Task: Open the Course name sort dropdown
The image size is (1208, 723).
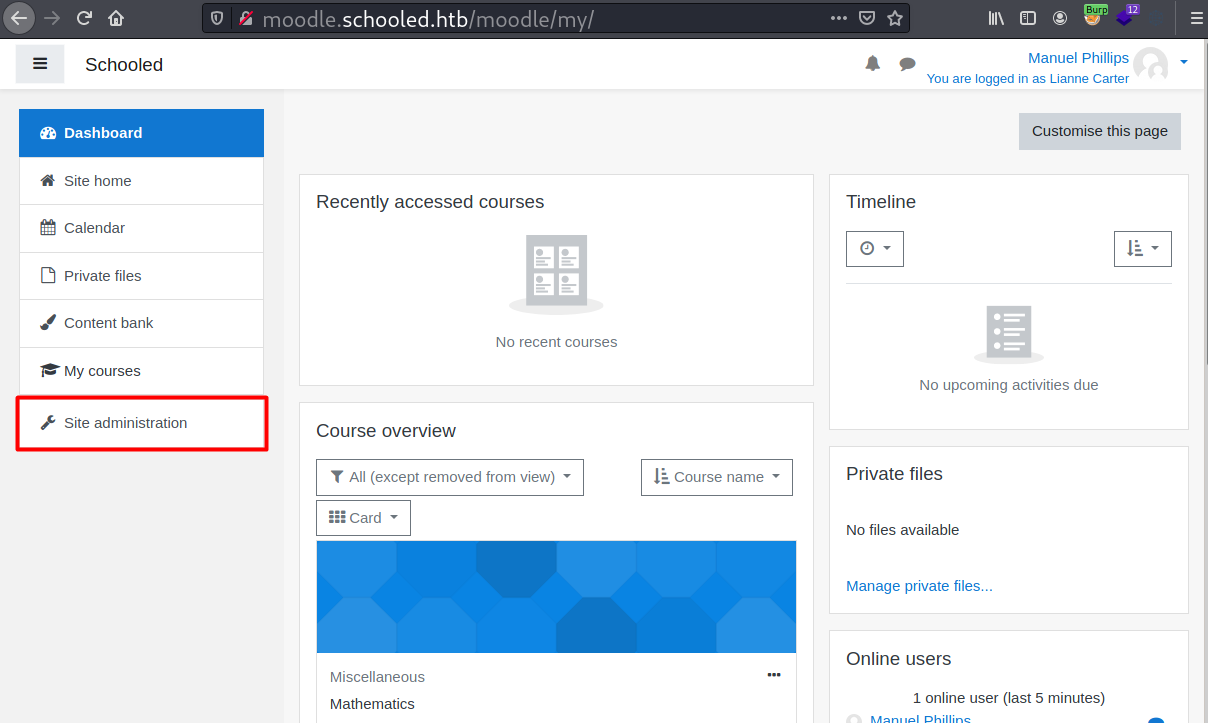Action: pos(716,477)
